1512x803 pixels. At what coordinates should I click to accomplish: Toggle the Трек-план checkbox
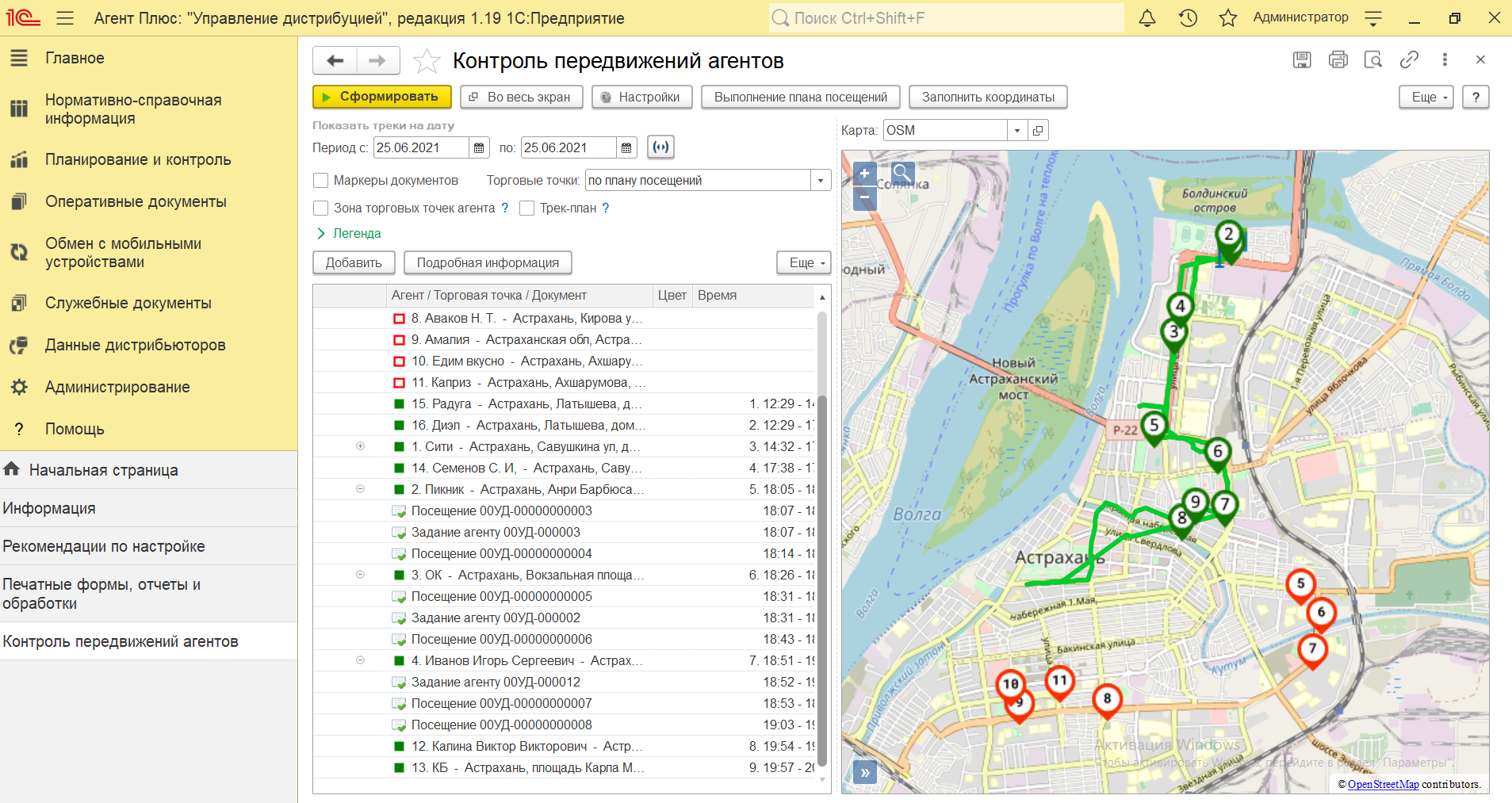coord(526,208)
